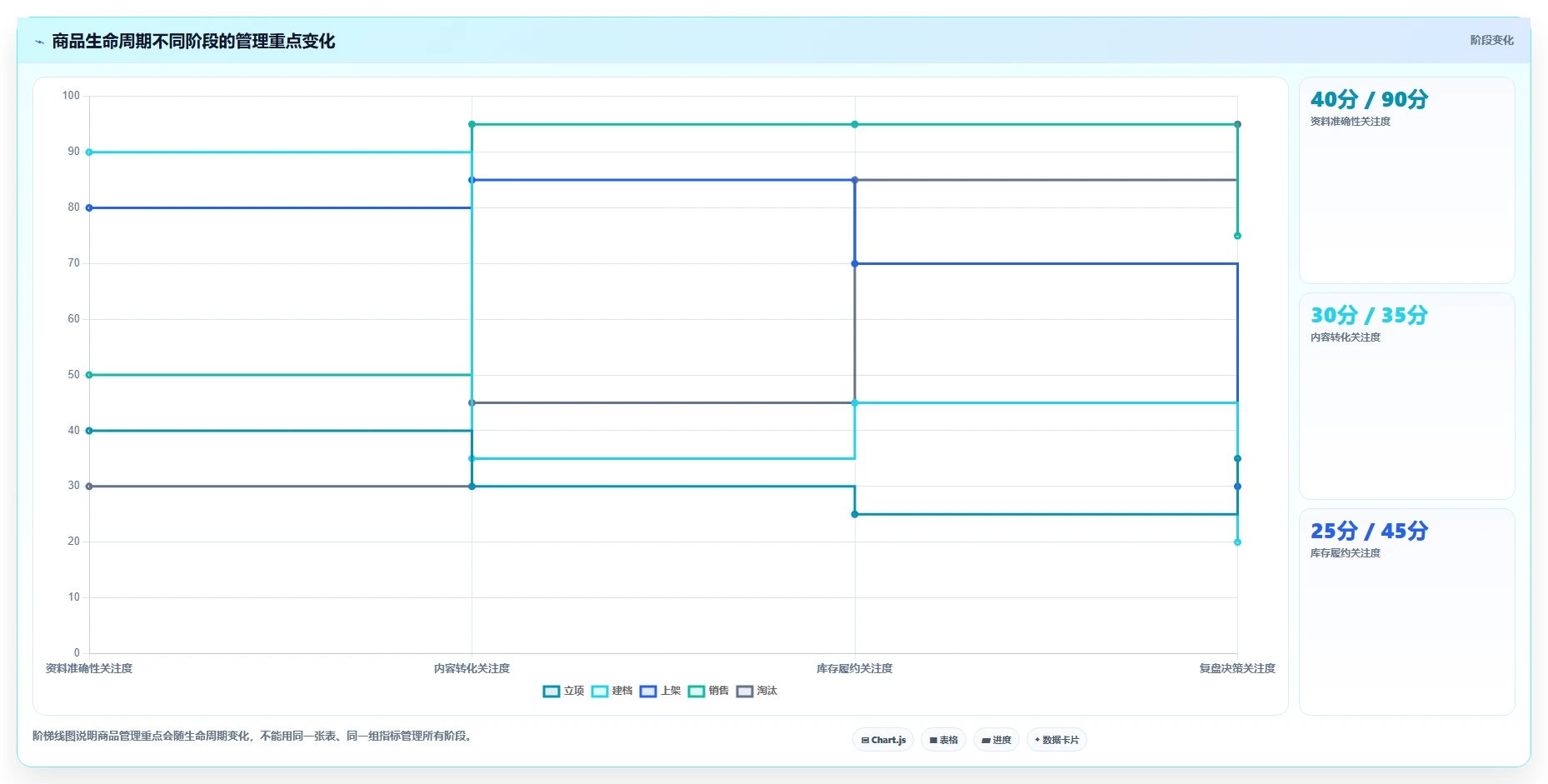The image size is (1548, 784).
Task: Click the 进度 tag chip
Action: pos(996,740)
